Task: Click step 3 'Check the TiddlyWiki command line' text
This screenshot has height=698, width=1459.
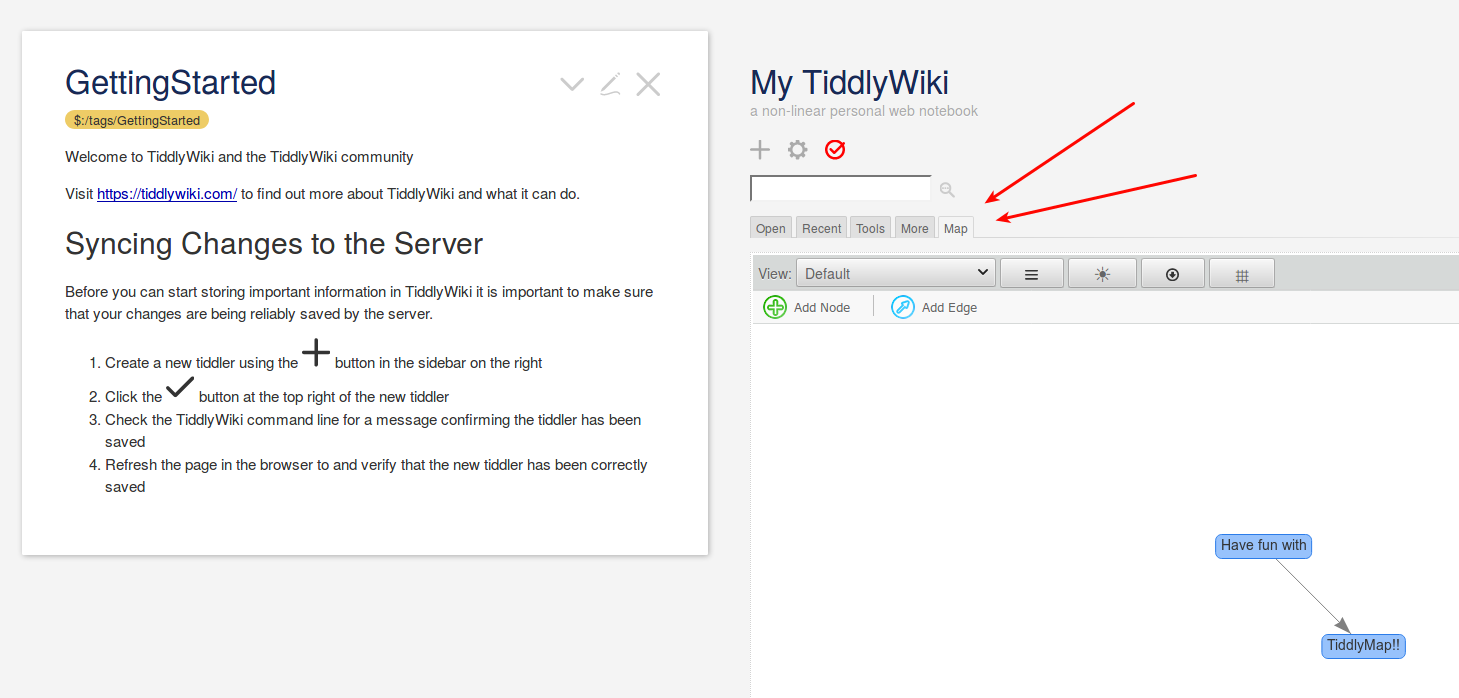Action: pos(373,431)
